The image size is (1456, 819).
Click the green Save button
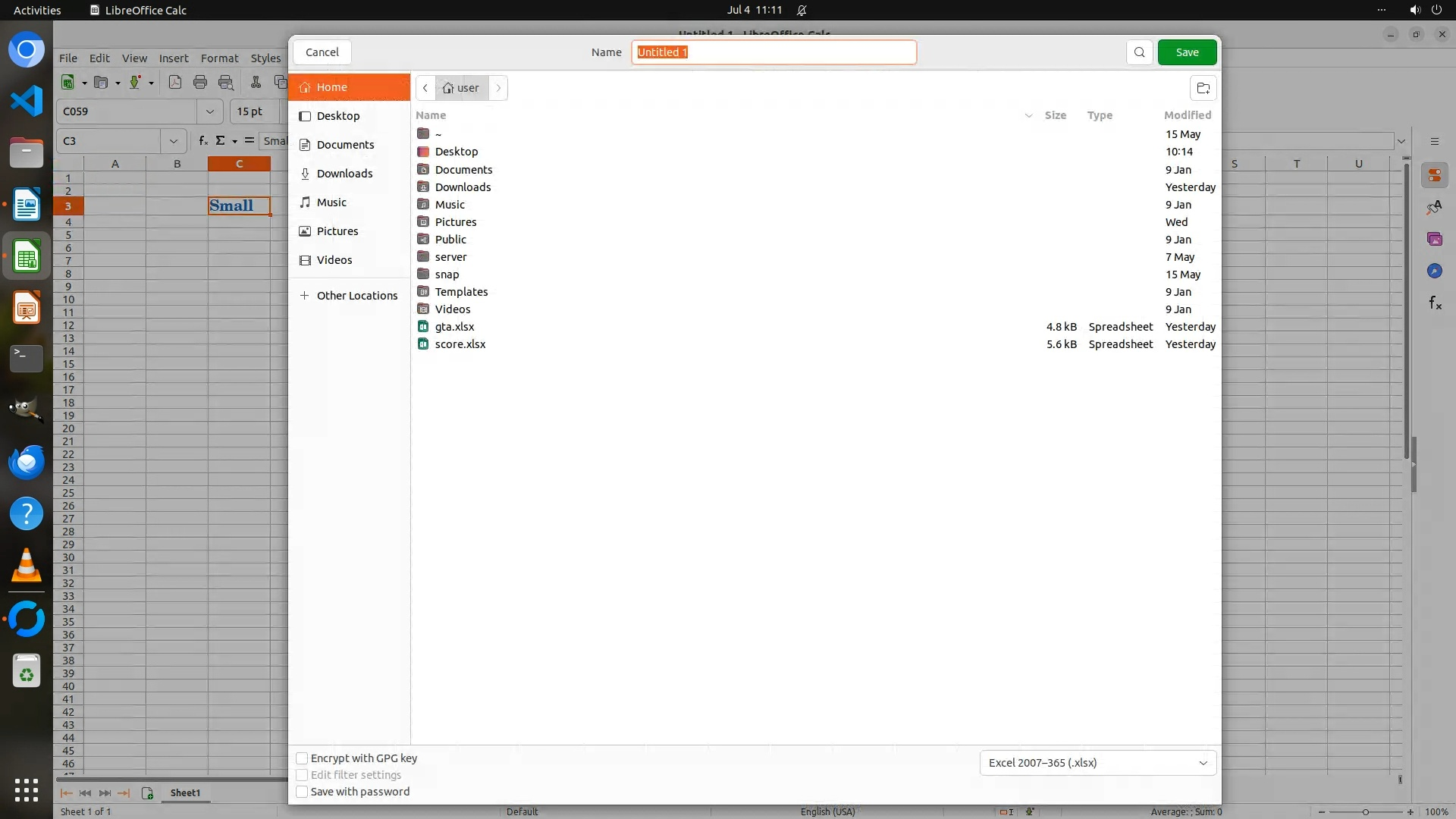pyautogui.click(x=1187, y=52)
